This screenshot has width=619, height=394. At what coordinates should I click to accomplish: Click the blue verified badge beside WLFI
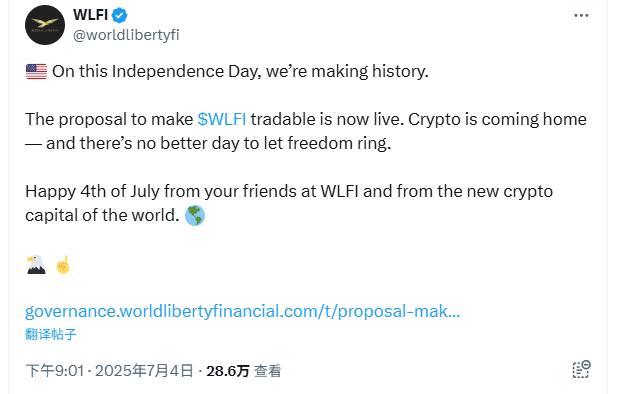[120, 15]
